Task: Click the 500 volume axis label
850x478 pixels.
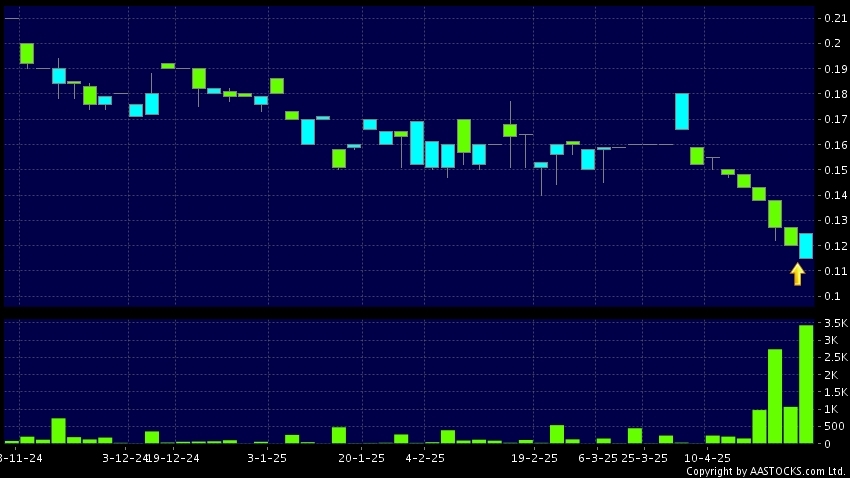Action: (x=834, y=427)
